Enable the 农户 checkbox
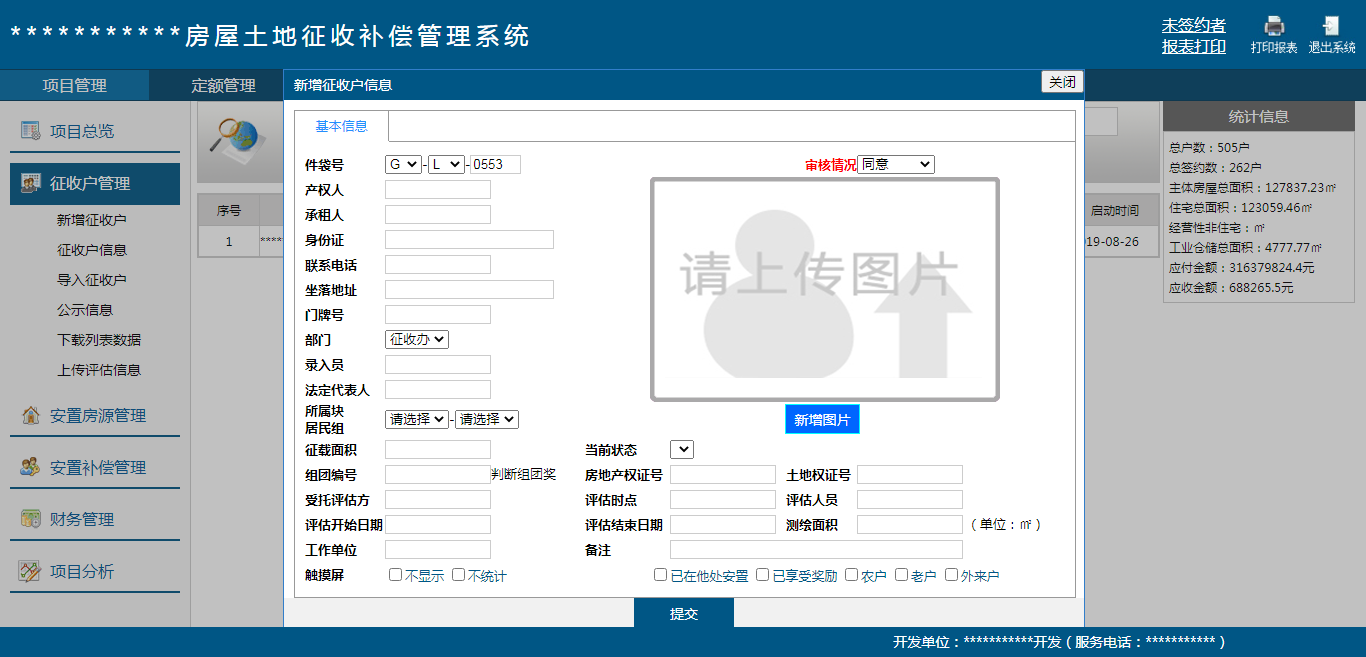 click(851, 574)
